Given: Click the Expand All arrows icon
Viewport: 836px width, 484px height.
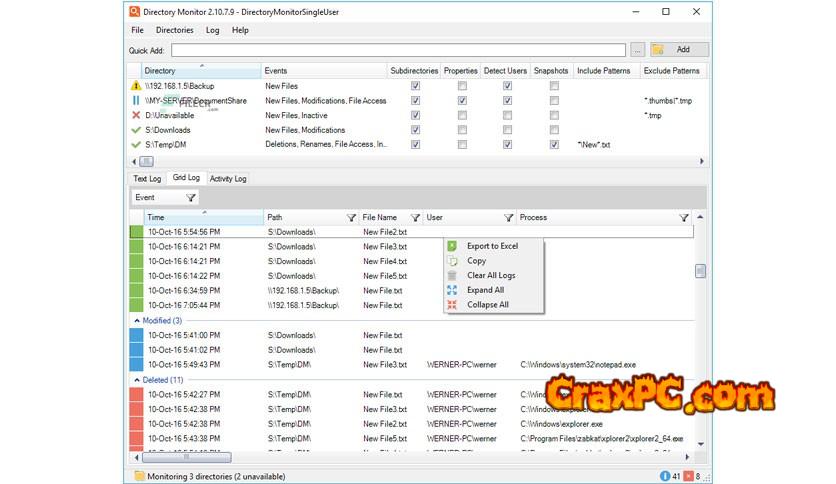Looking at the screenshot, I should [x=453, y=290].
